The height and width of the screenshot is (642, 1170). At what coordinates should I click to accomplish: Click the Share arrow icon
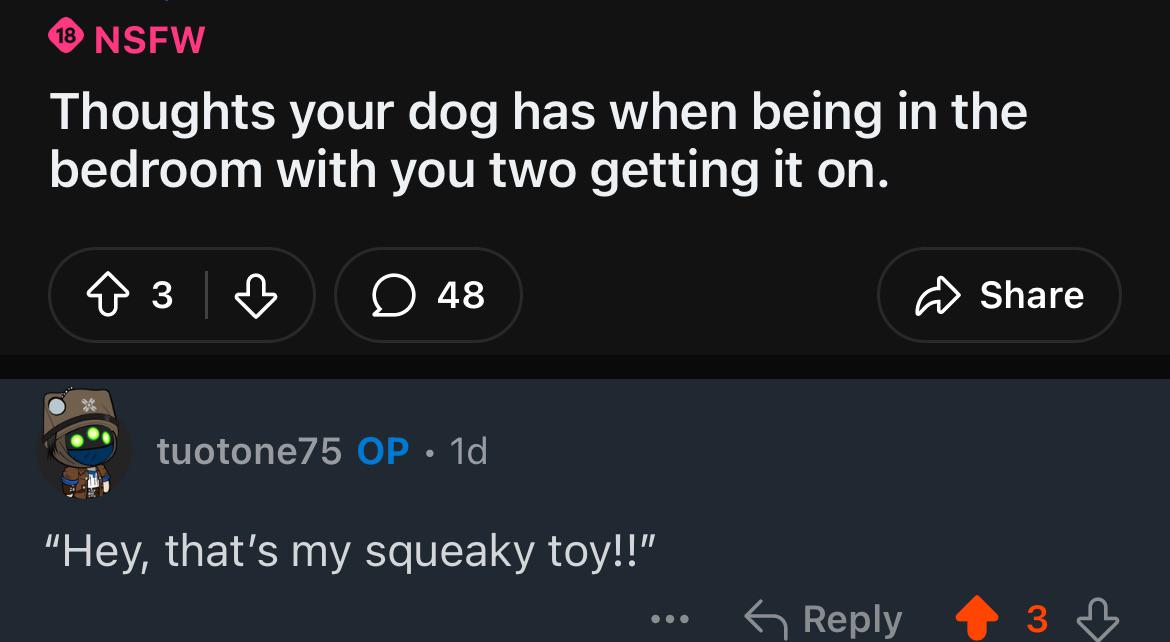[x=941, y=294]
